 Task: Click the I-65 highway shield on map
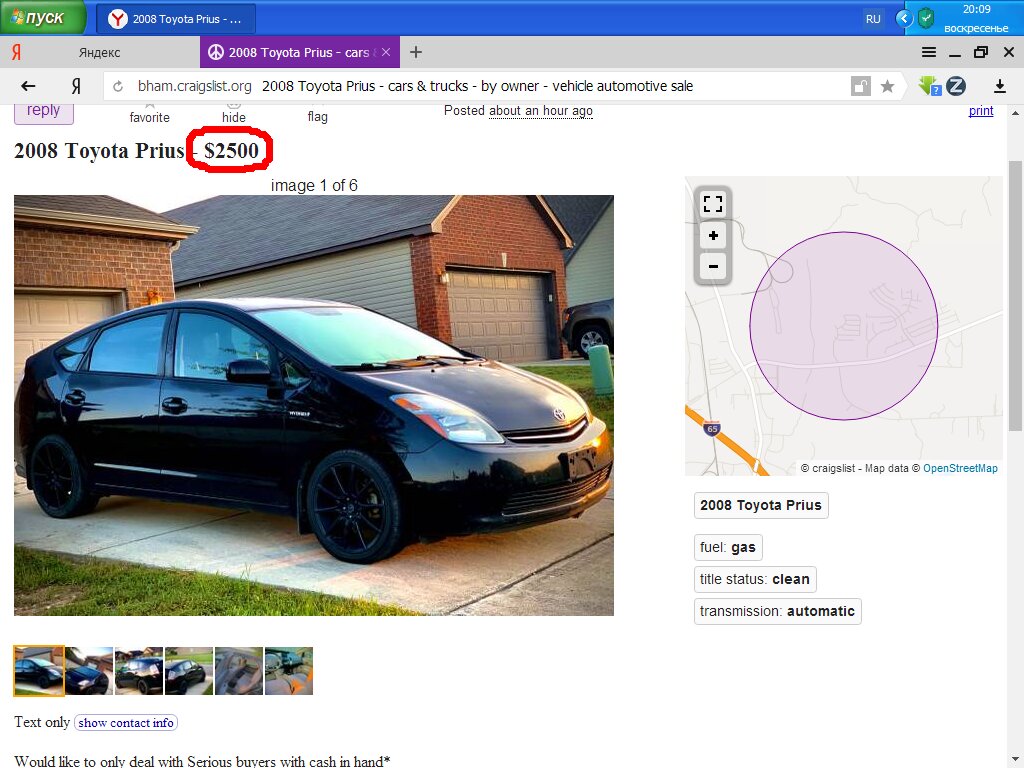point(712,429)
